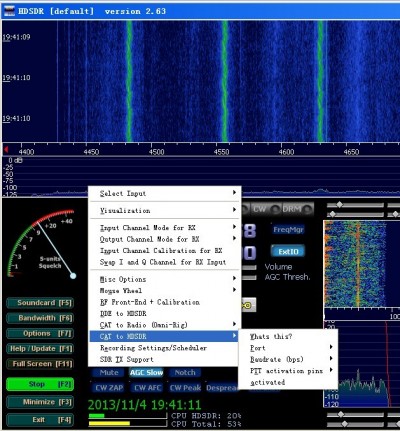Click the green Stop [F2] button

(x=40, y=384)
